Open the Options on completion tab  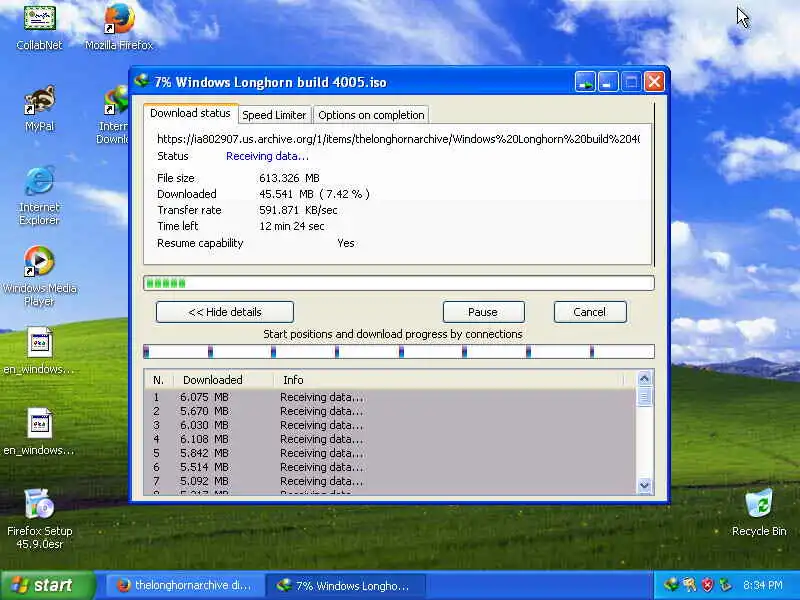371,115
